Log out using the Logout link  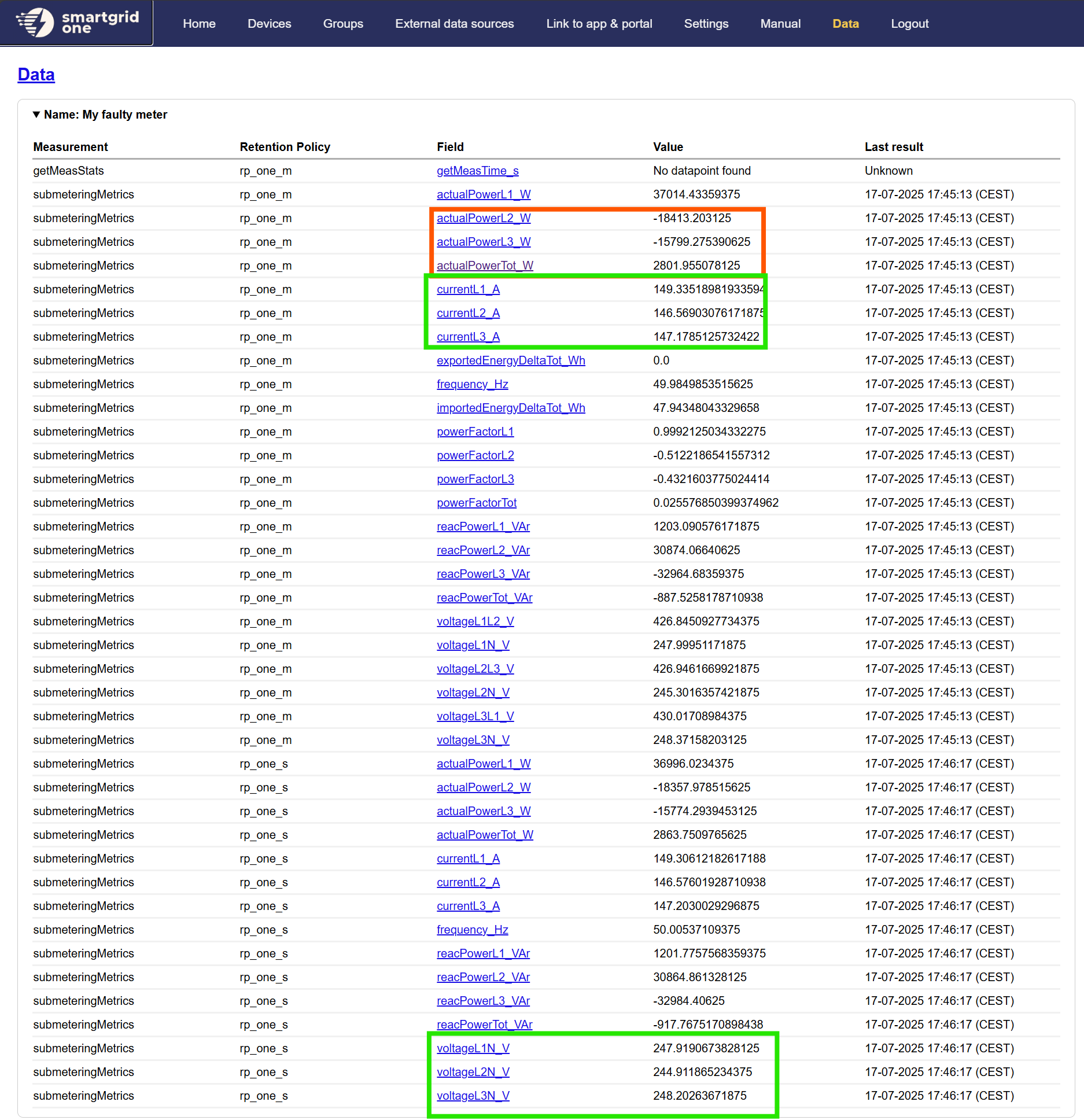coord(909,24)
